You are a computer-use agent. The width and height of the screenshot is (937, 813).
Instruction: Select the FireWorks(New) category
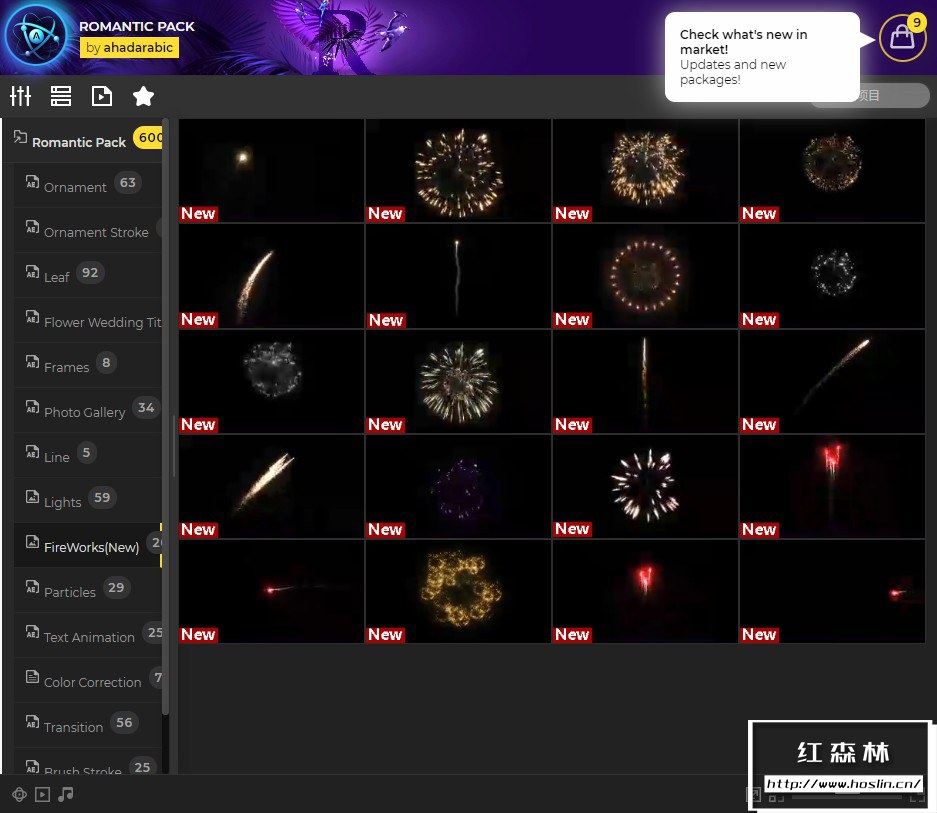pos(88,545)
